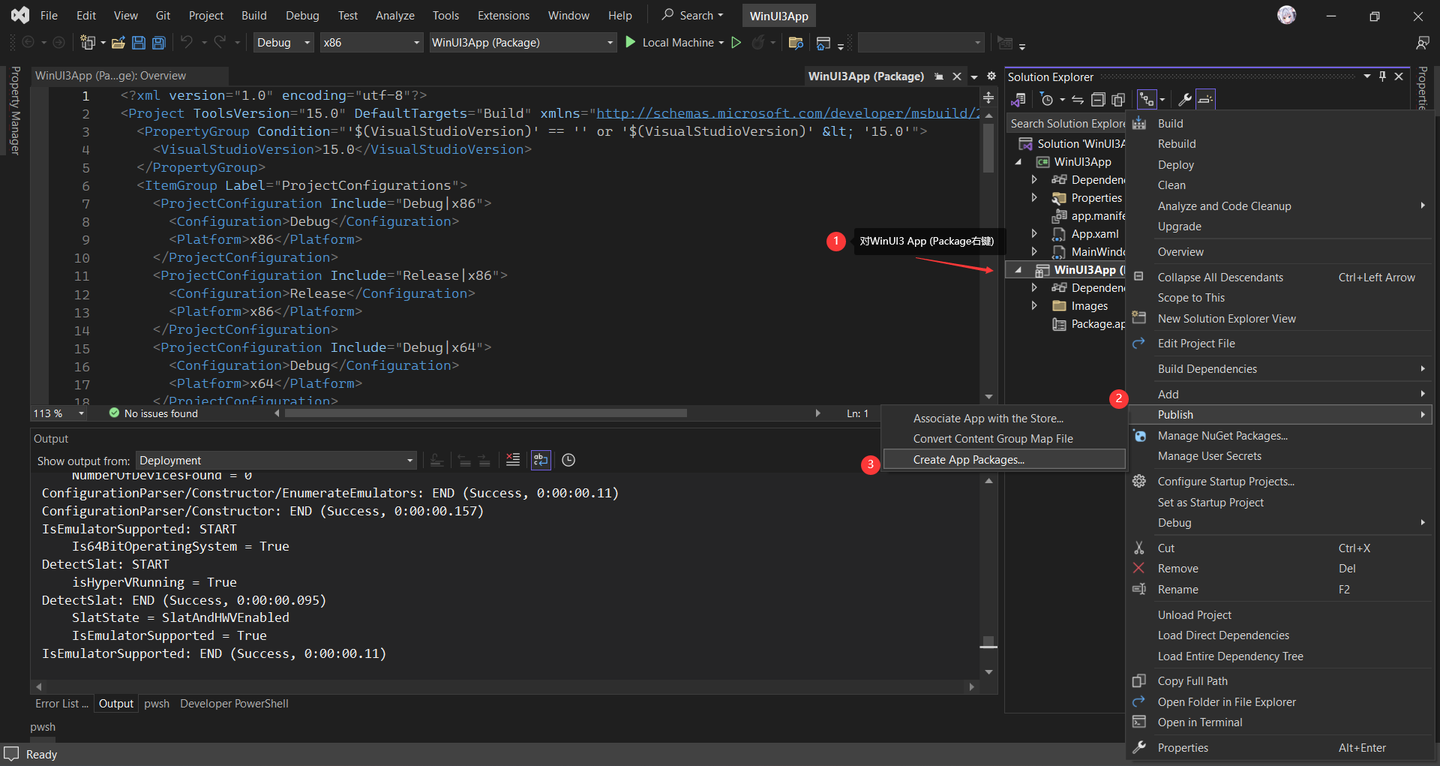Toggle Preview Selected Items in Solution Explorer

click(1205, 100)
